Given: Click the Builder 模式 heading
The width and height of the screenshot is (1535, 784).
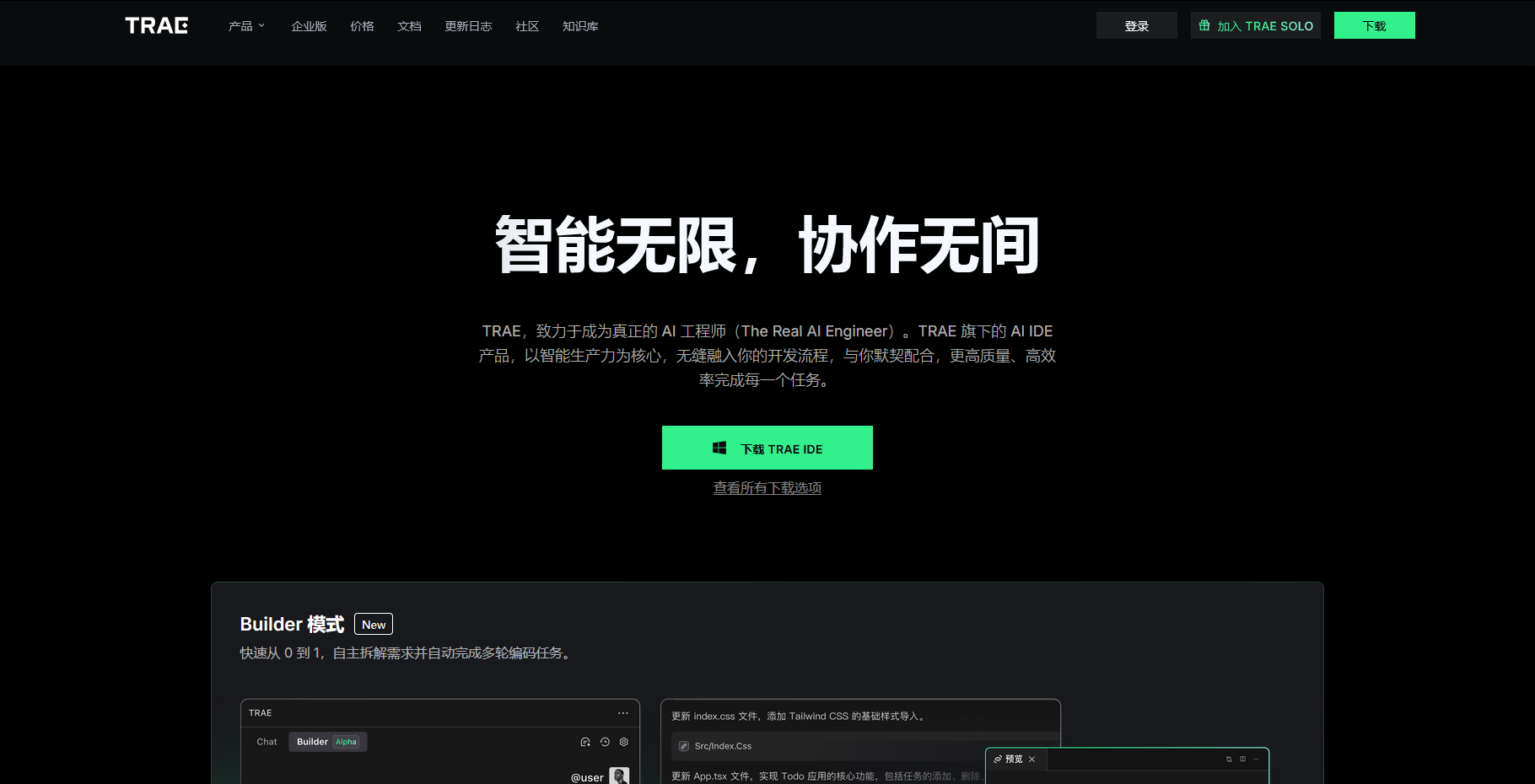Looking at the screenshot, I should pyautogui.click(x=292, y=624).
